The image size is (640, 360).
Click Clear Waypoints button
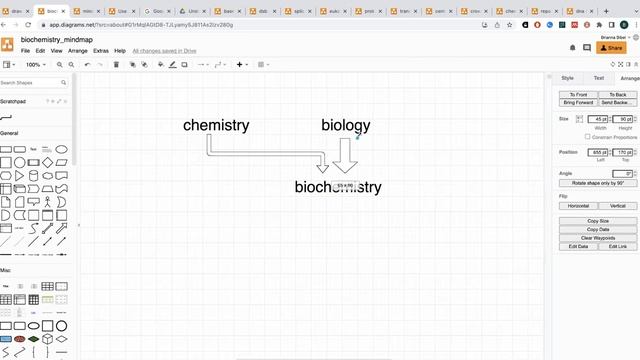coord(598,238)
